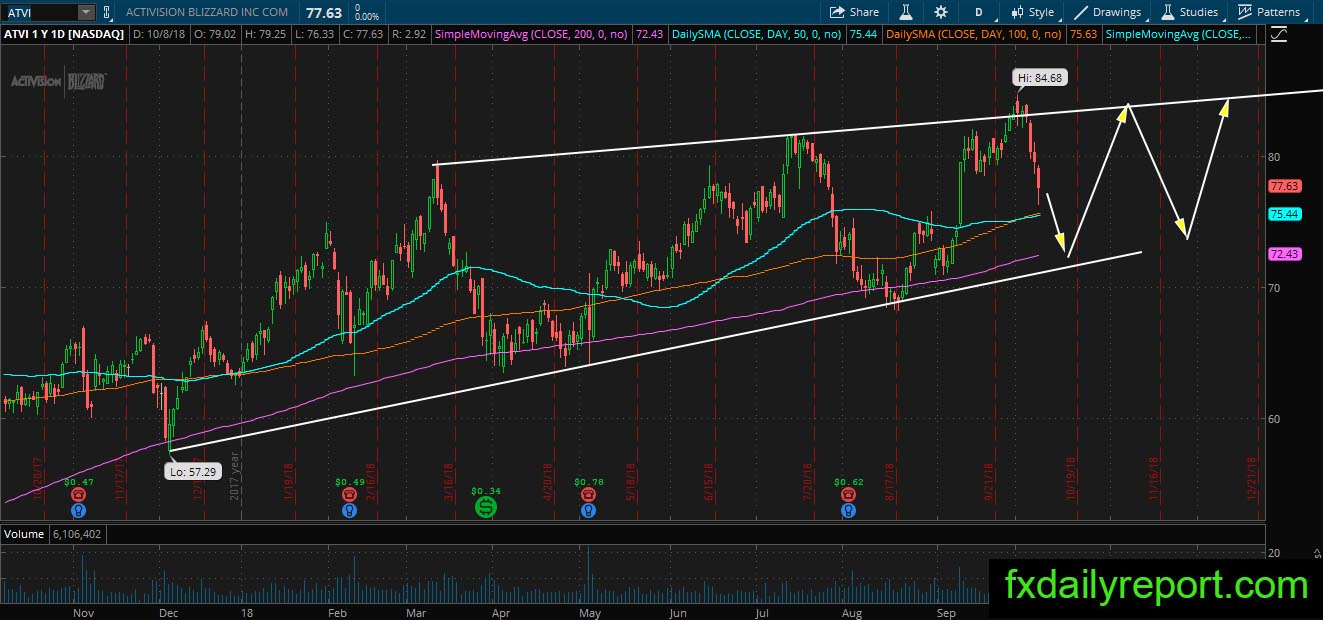Open the symbol selector dropdown arrow
1323x620 pixels.
pos(86,12)
